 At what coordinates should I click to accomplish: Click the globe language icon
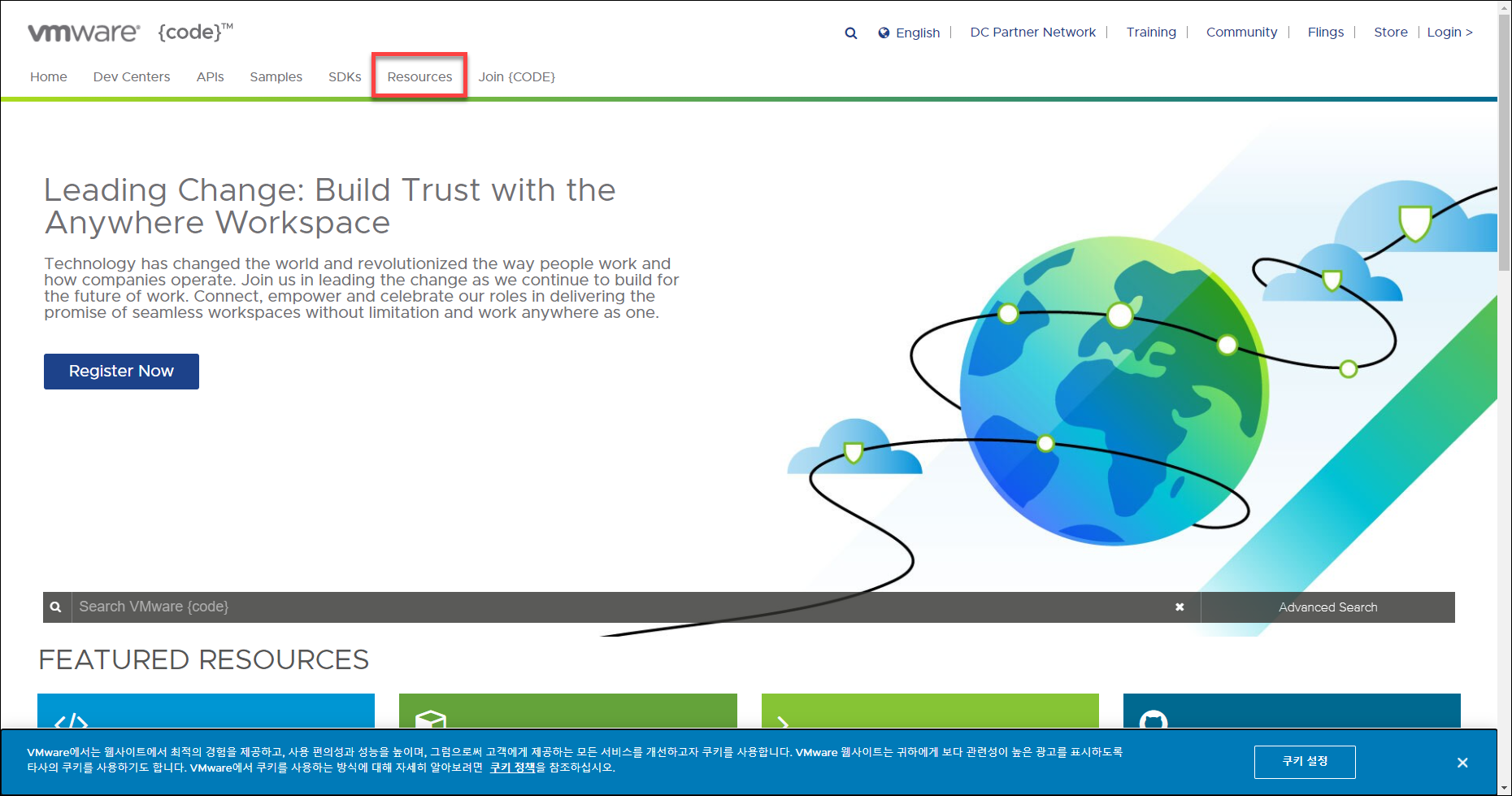(884, 33)
